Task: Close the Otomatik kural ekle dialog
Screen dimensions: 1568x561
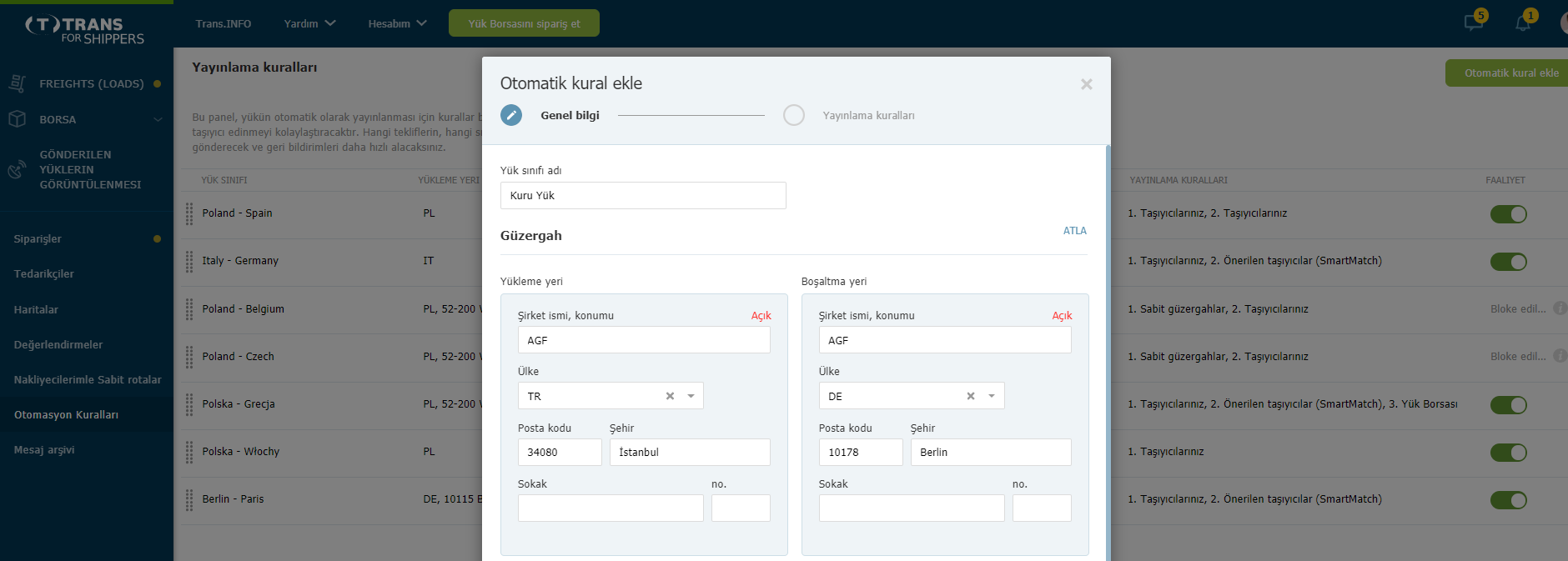Action: click(1086, 84)
